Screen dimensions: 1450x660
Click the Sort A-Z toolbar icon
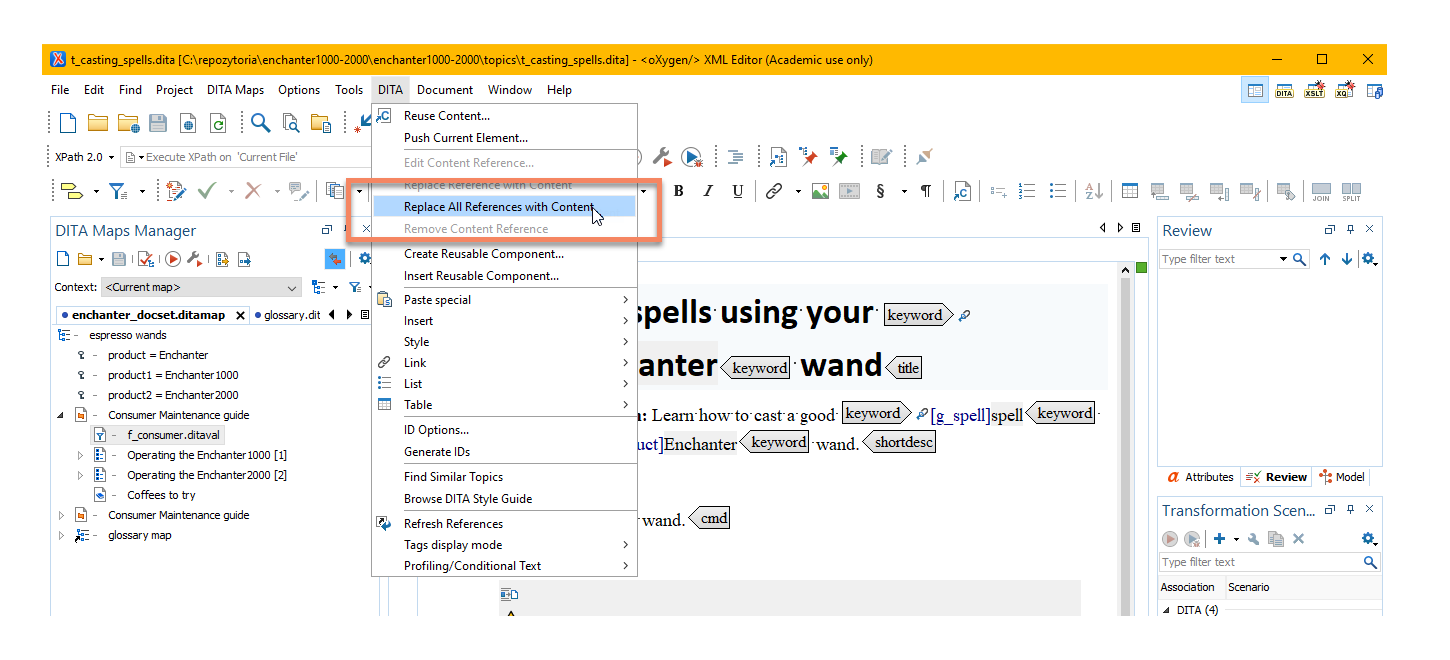point(1095,191)
